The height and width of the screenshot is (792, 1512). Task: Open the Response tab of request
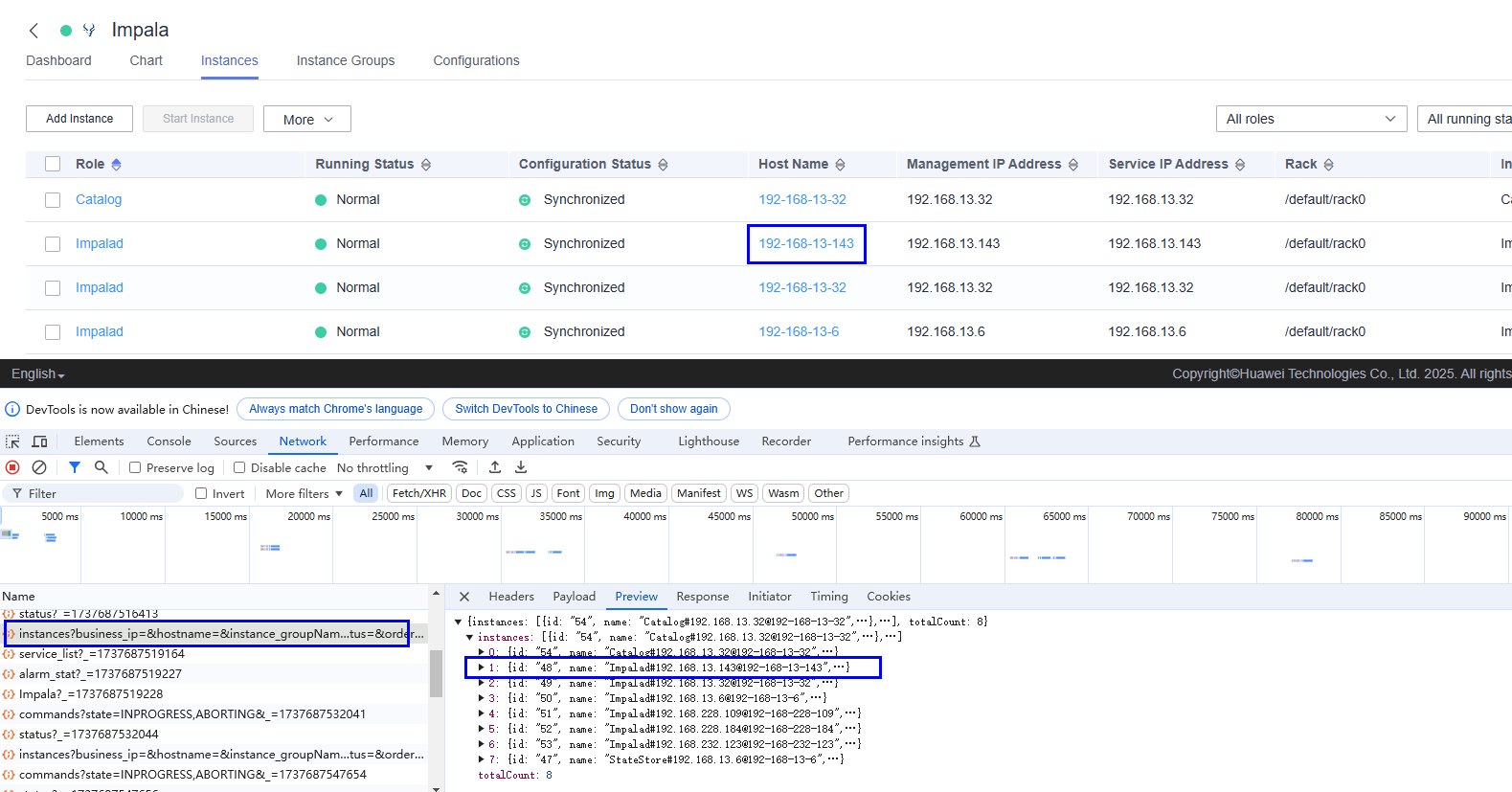coord(702,597)
